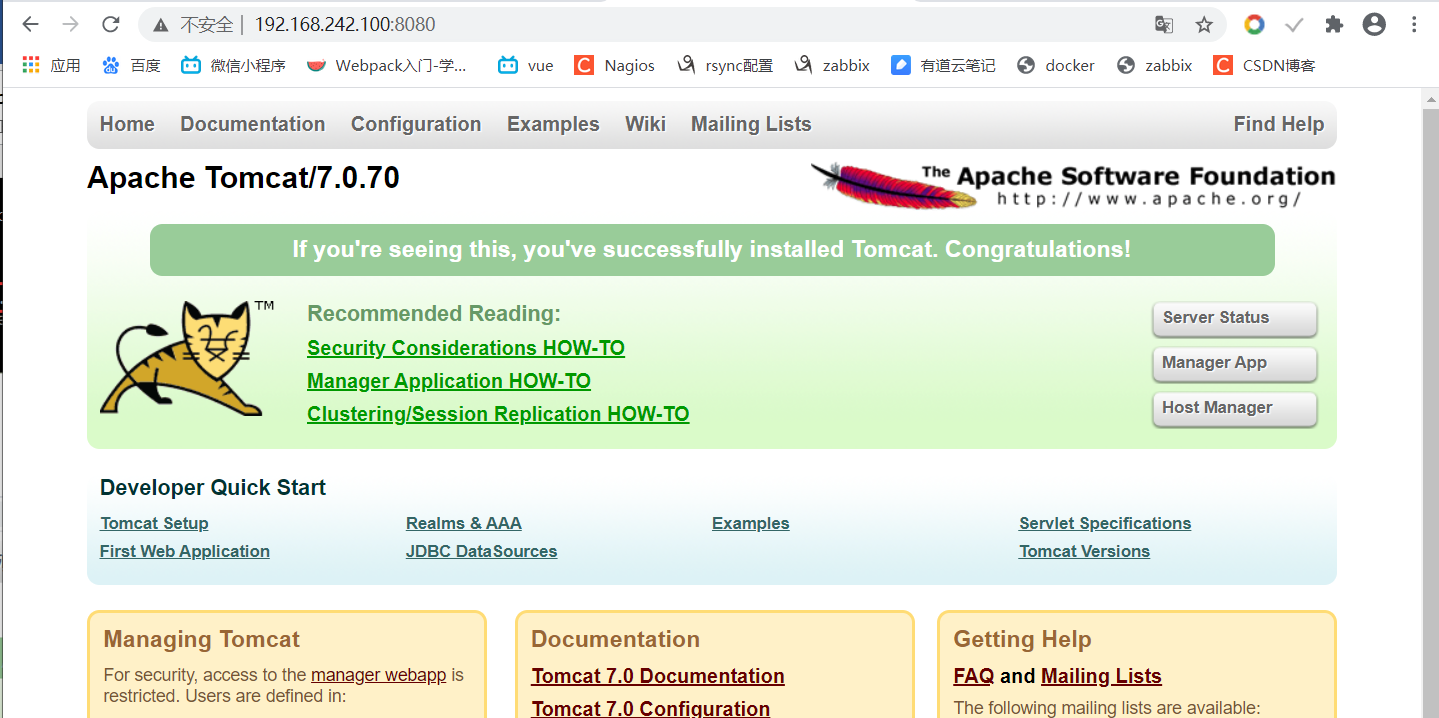Open the Examples navigation item
The image size is (1439, 718).
tap(553, 124)
